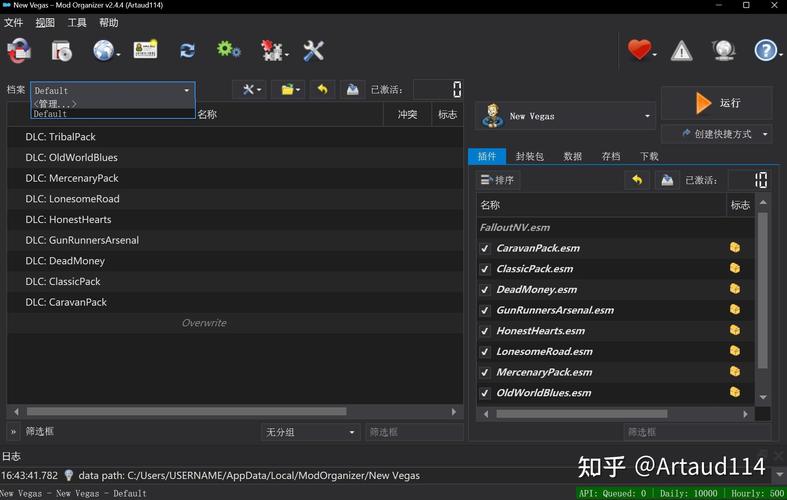Viewport: 787px width, 500px height.
Task: Click the blue question mark help icon
Action: coord(765,50)
